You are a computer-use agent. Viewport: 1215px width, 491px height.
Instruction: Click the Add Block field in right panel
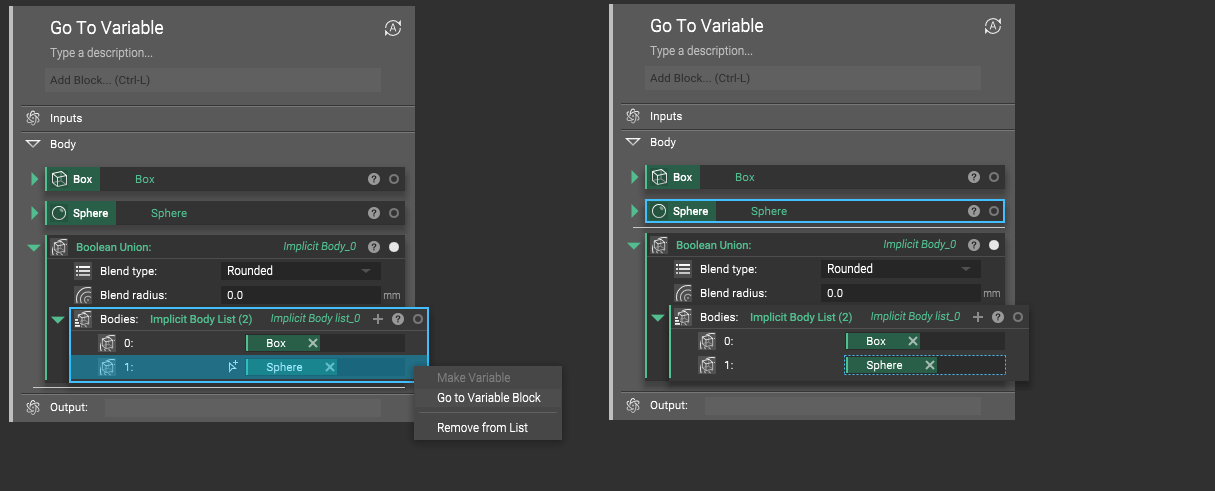(x=813, y=78)
